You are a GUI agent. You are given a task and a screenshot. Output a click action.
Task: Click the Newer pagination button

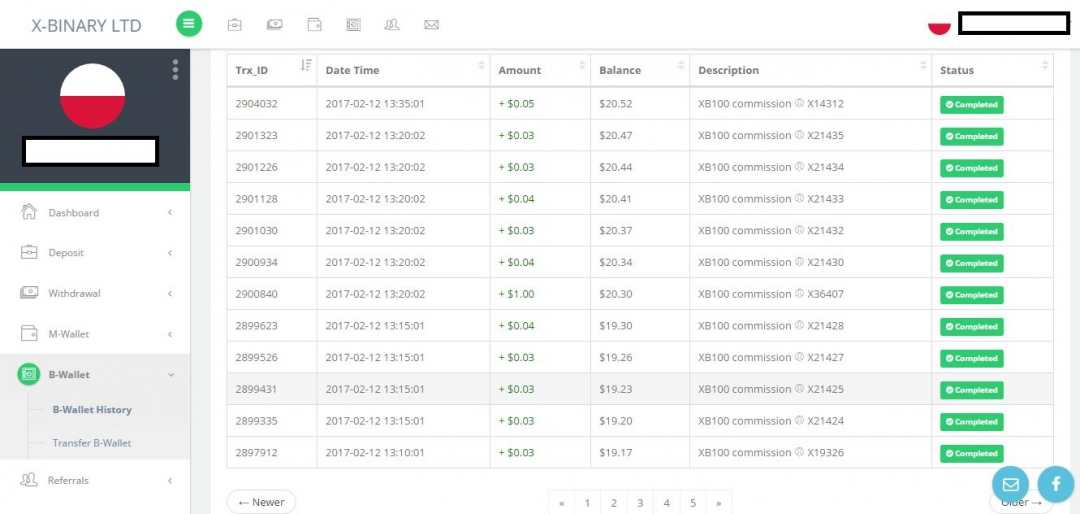[x=261, y=502]
